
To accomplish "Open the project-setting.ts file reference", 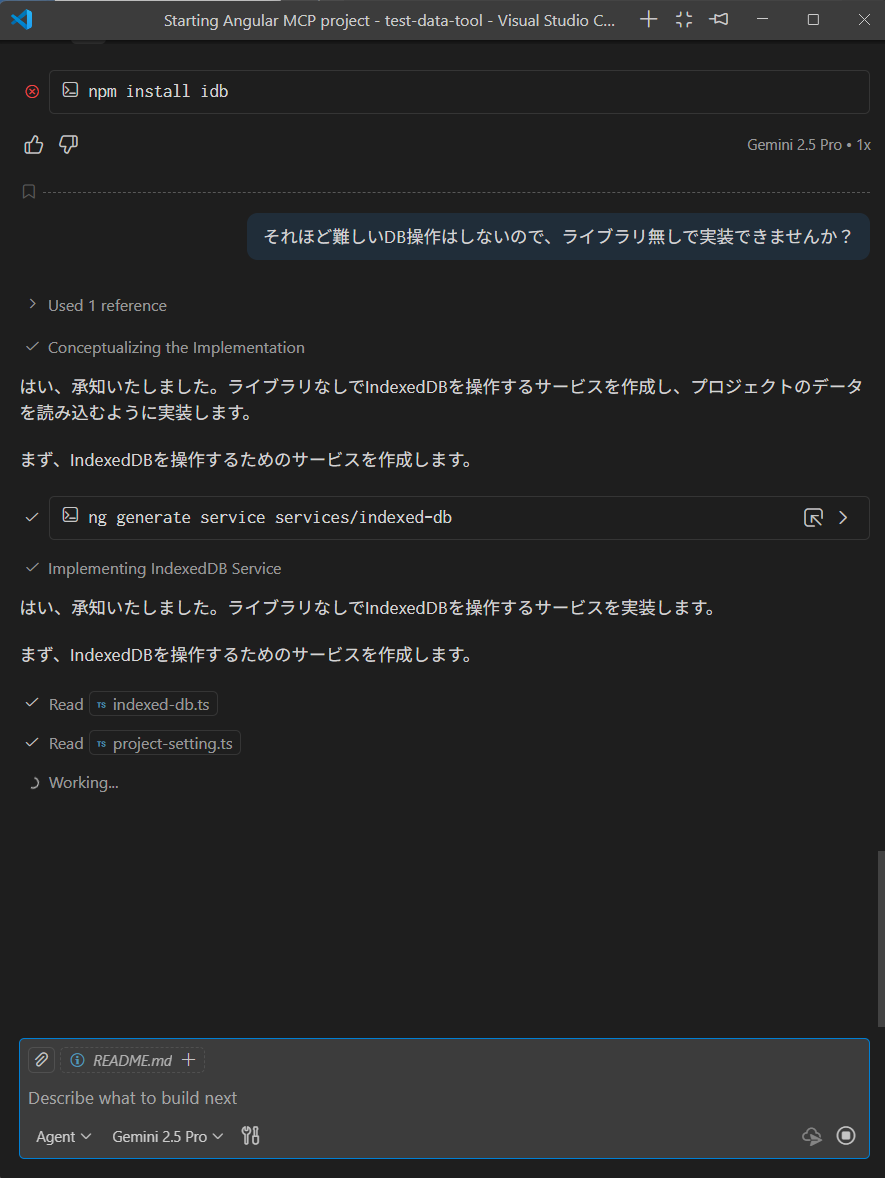I will tap(164, 742).
